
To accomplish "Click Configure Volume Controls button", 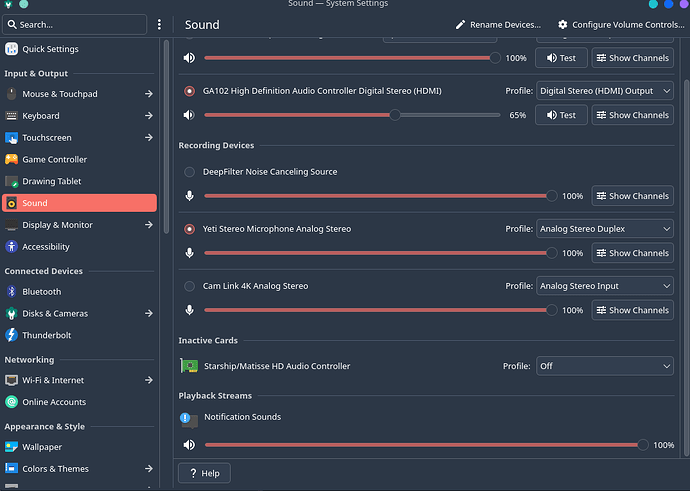I will point(621,25).
